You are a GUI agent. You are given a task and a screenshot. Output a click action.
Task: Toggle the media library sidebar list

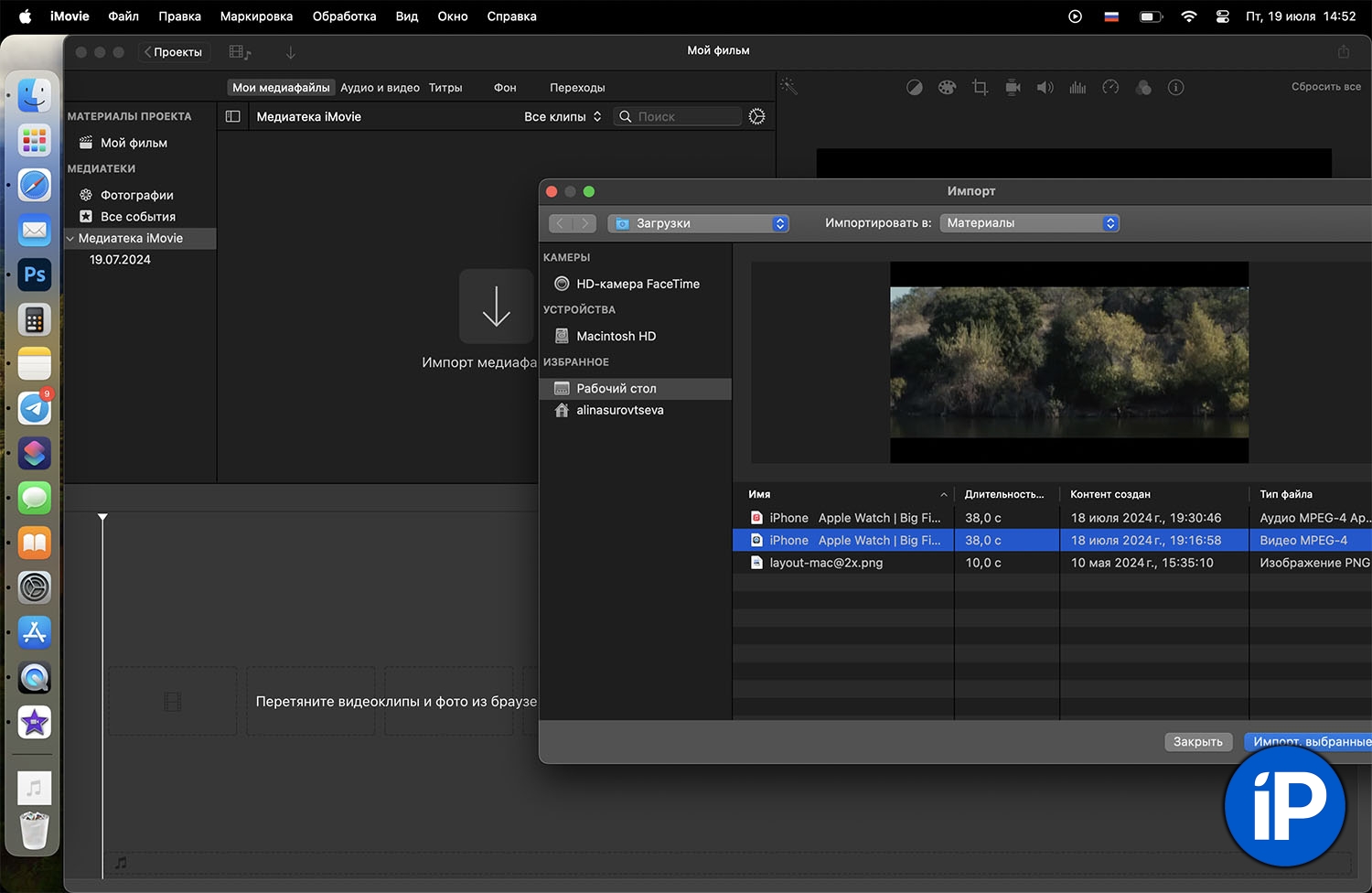coord(233,116)
